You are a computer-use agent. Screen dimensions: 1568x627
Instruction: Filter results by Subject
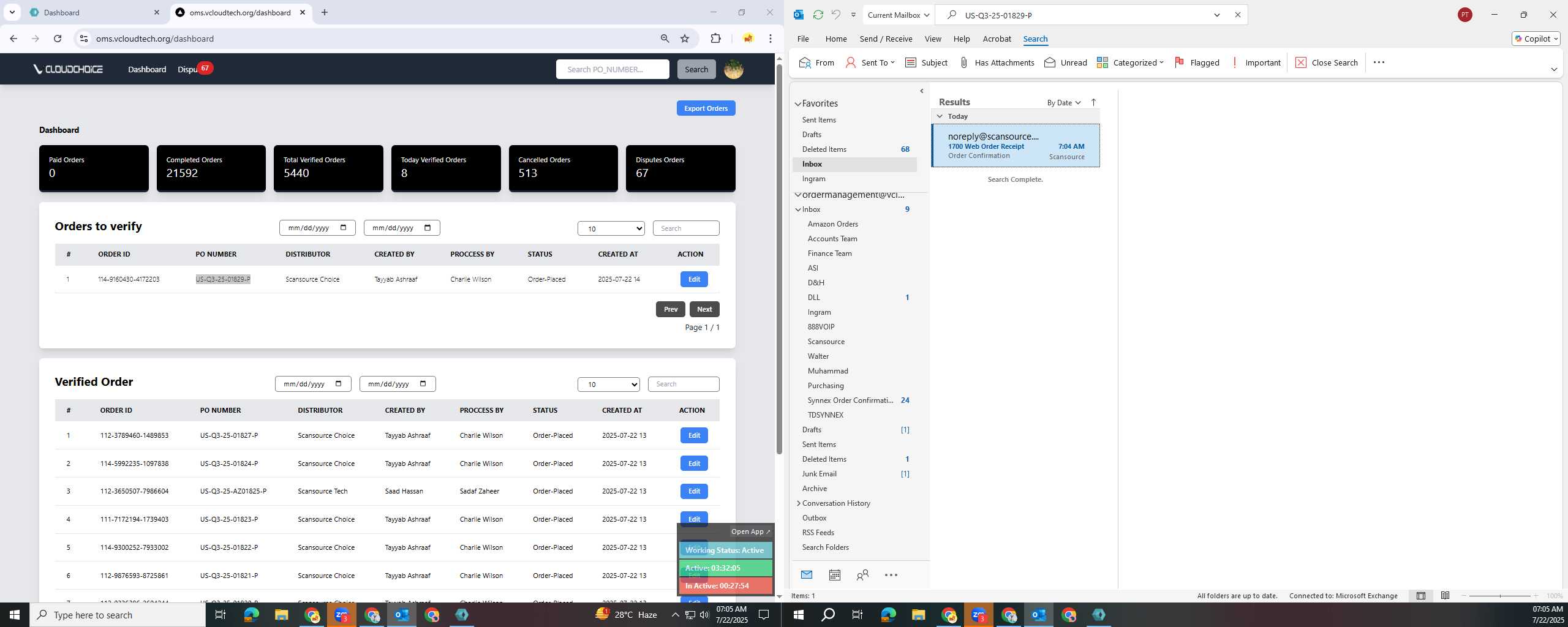tap(926, 62)
